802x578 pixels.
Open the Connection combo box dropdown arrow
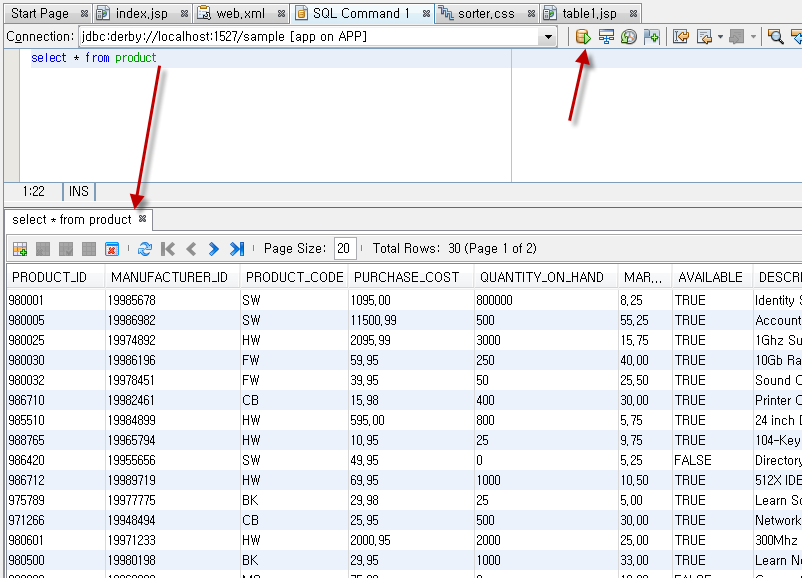click(548, 37)
